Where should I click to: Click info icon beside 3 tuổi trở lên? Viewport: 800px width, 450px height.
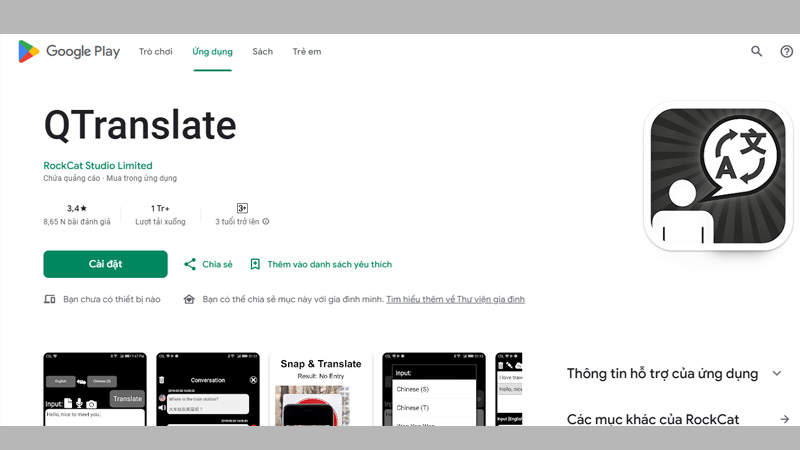click(x=266, y=221)
